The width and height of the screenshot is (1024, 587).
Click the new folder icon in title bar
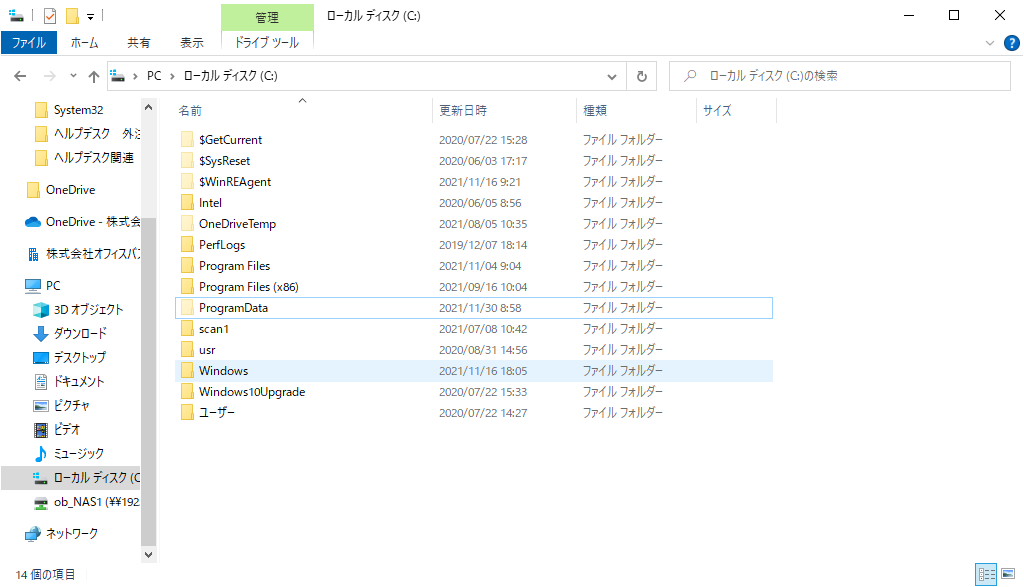click(x=72, y=16)
